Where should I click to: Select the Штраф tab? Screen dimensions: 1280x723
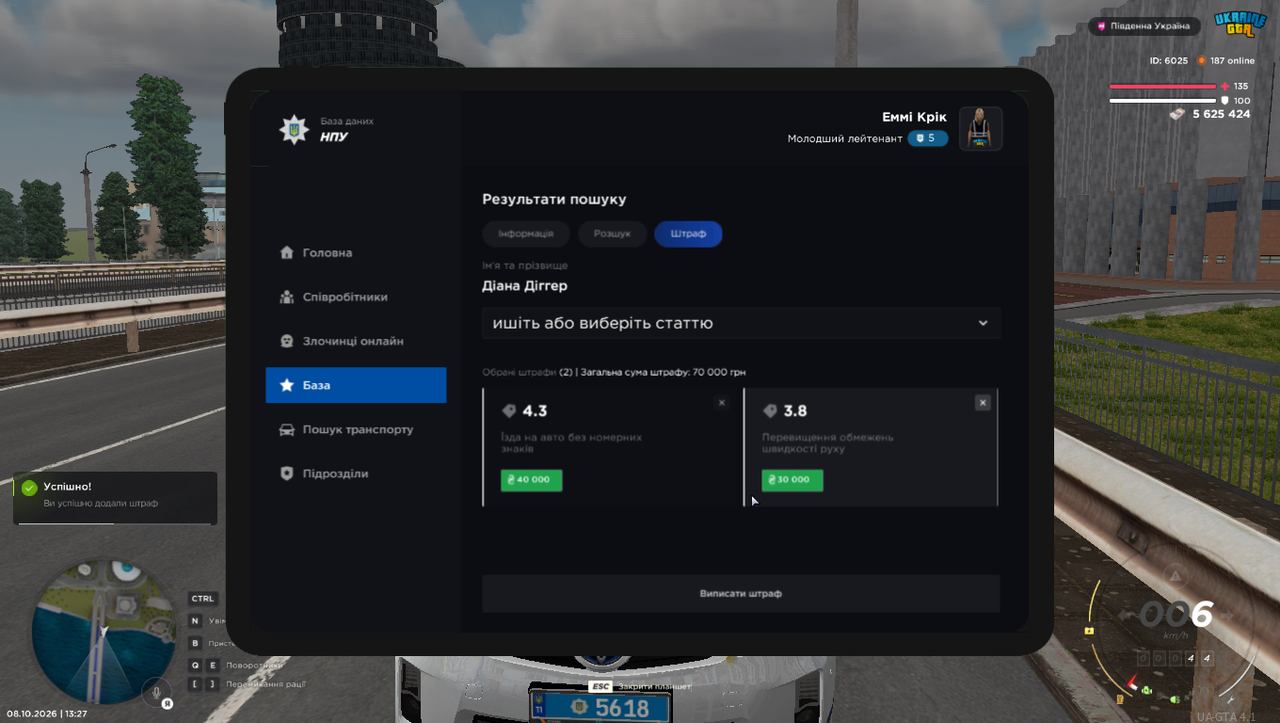(x=688, y=234)
